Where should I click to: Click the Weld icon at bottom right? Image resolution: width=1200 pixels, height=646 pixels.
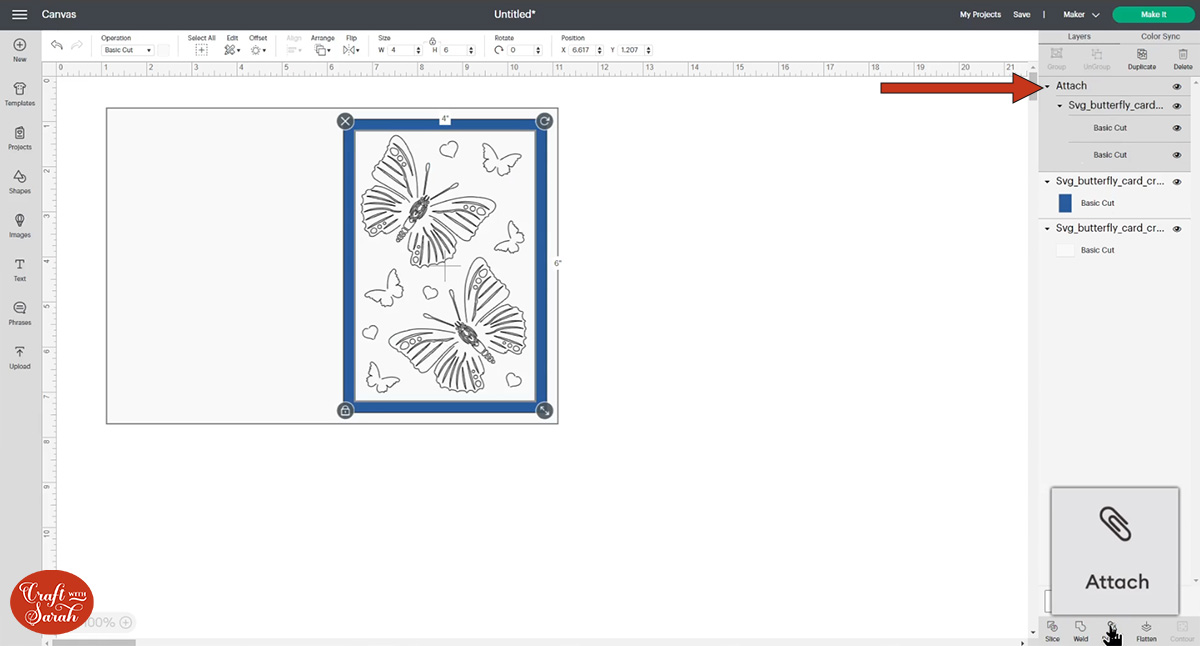point(1080,628)
